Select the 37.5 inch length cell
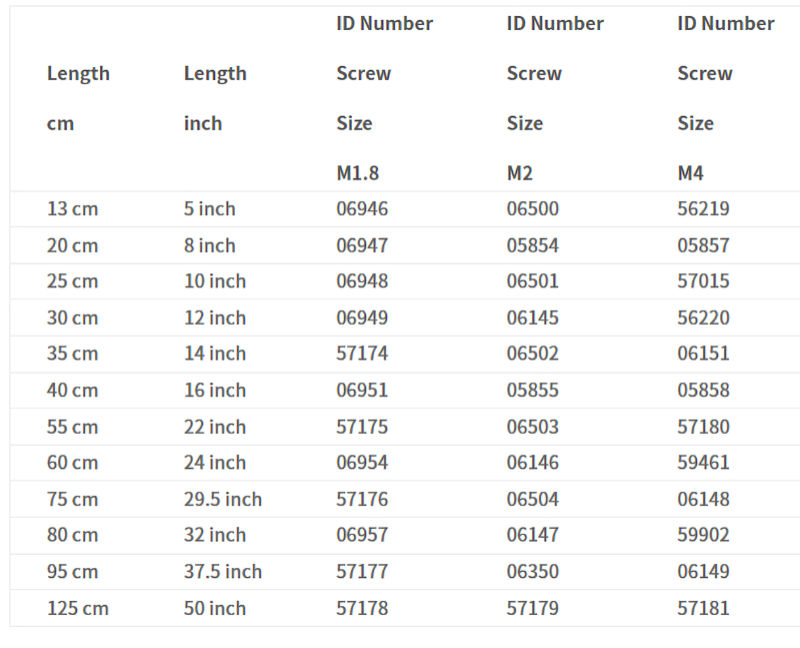This screenshot has height=648, width=800. 222,572
